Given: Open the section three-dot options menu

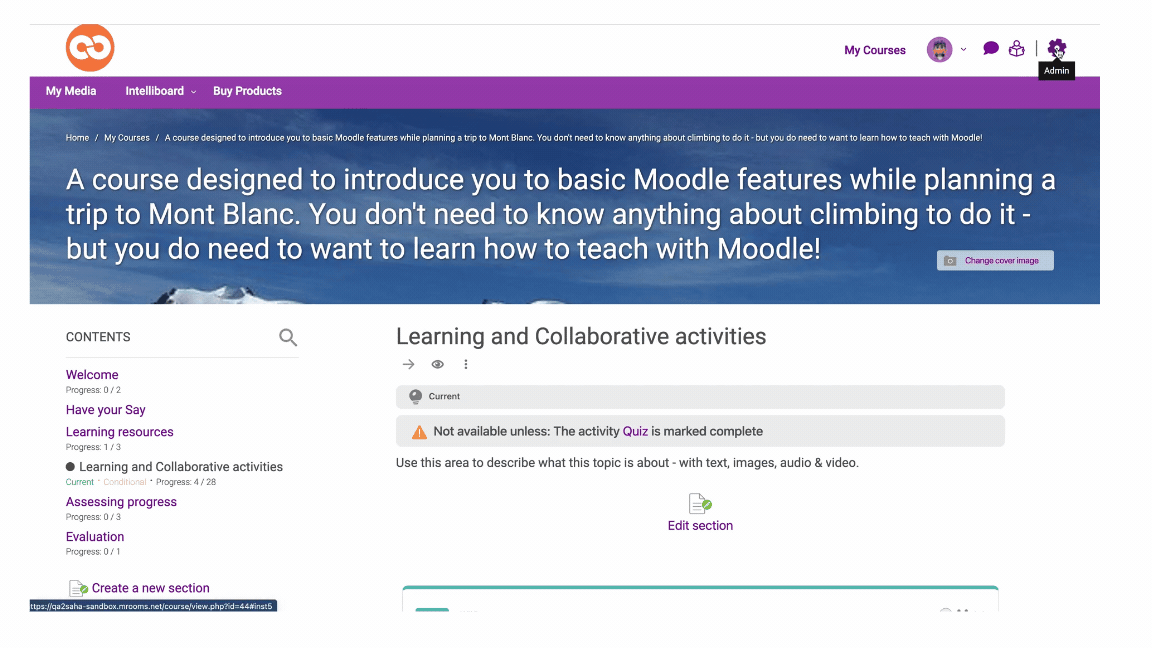Looking at the screenshot, I should pos(466,364).
